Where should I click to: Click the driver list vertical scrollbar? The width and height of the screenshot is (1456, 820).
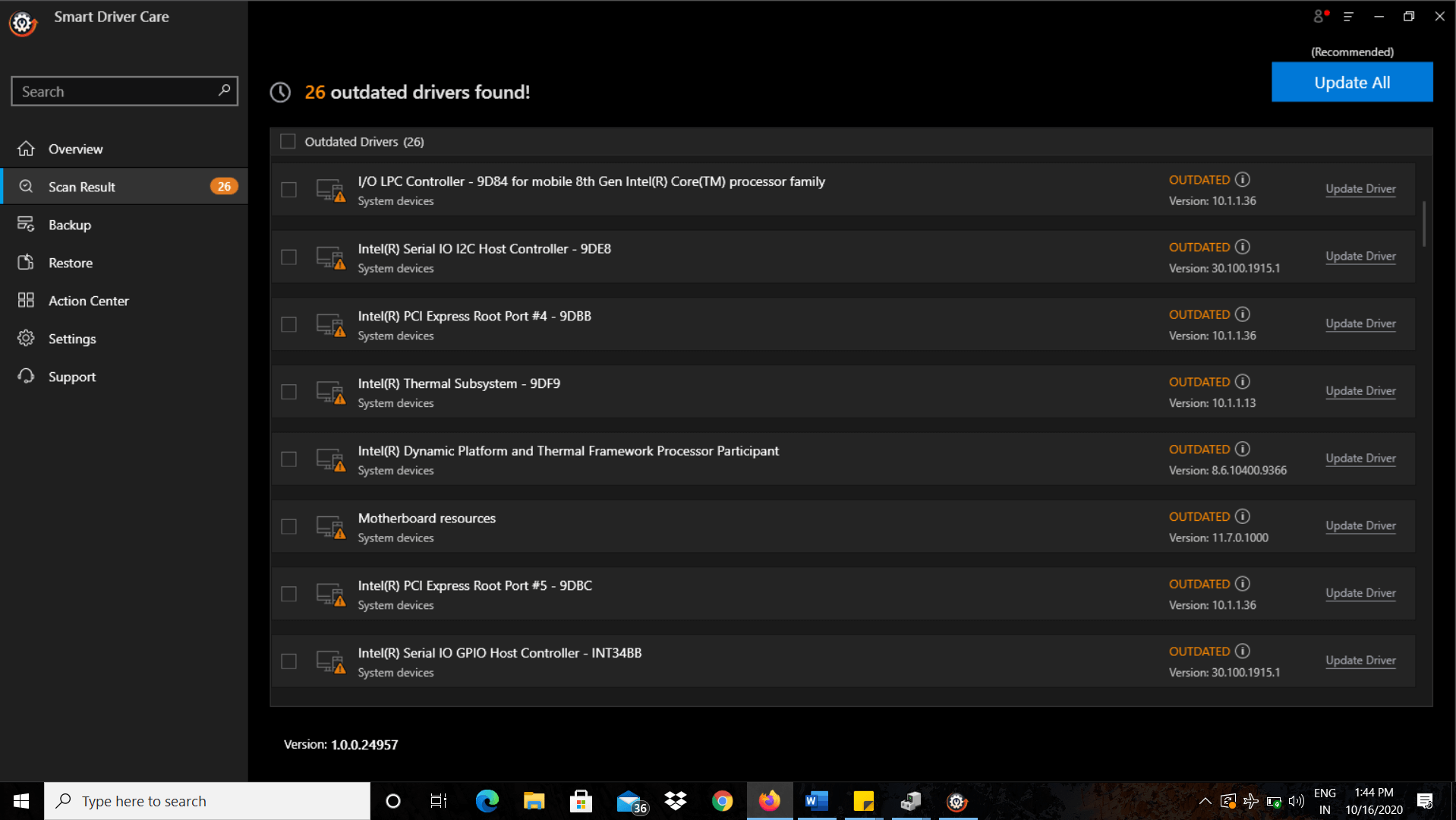pyautogui.click(x=1423, y=224)
